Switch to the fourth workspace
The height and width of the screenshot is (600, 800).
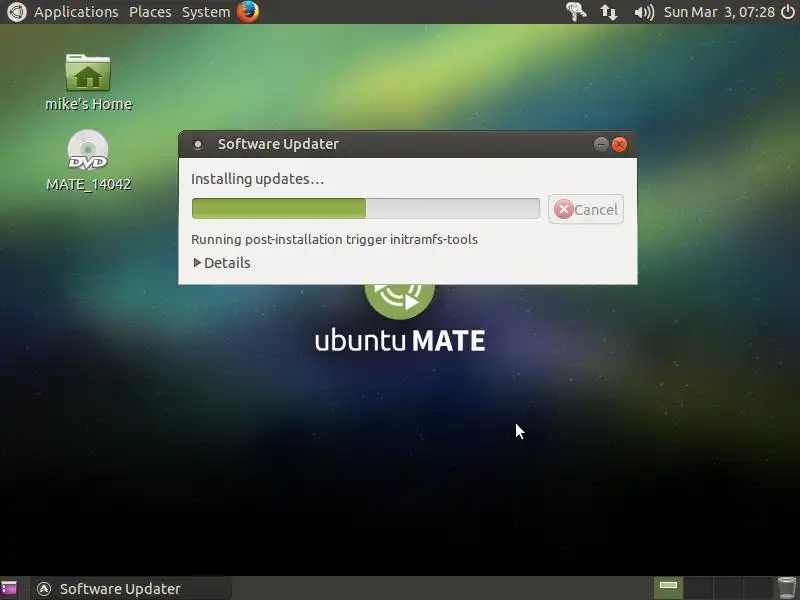click(757, 588)
